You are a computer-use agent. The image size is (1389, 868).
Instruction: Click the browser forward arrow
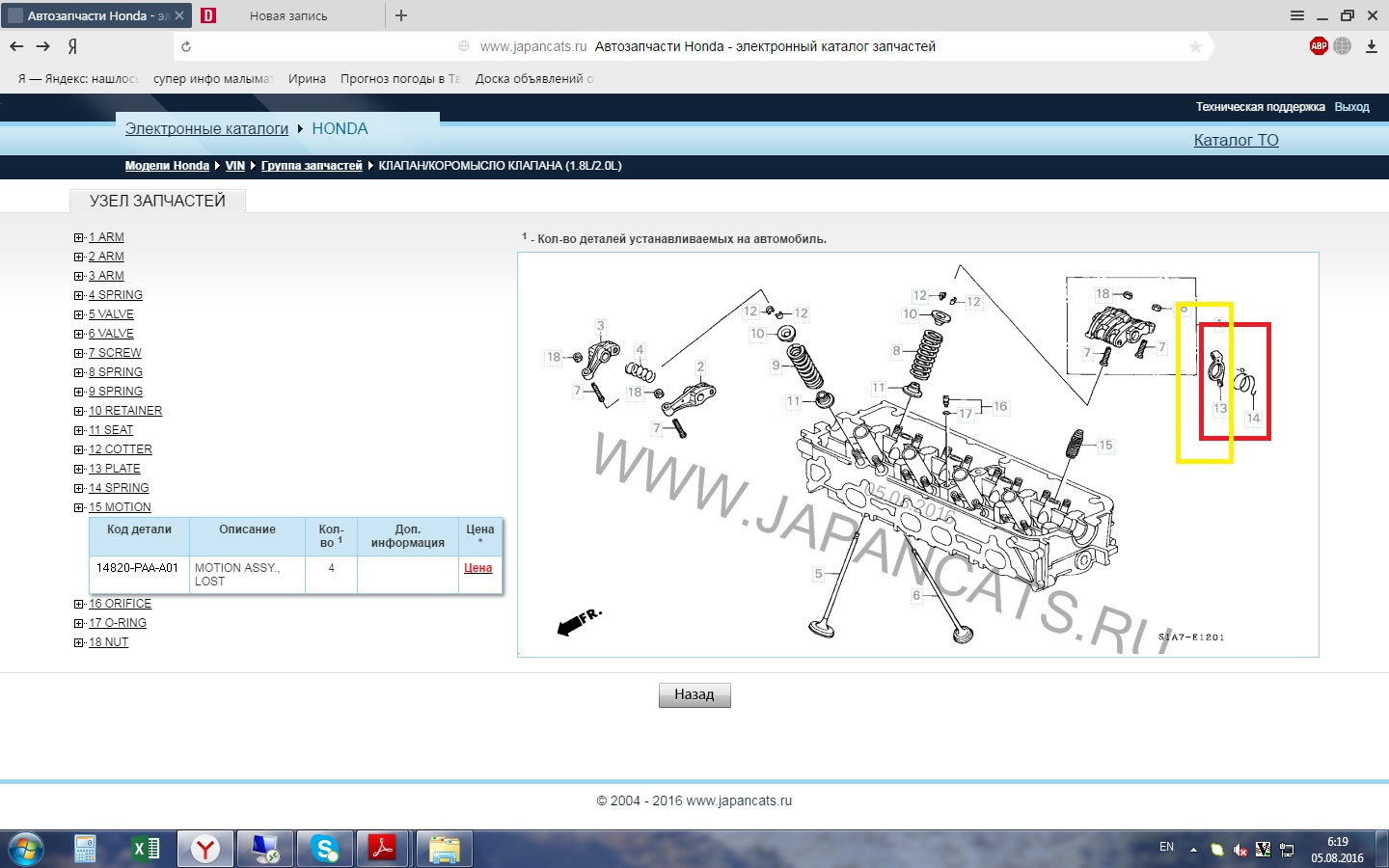[42, 46]
